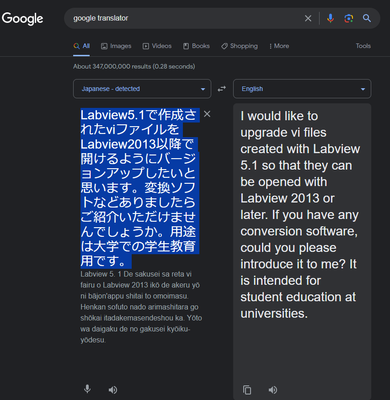Switch to the Shopping tab
390x400 pixels.
click(x=239, y=46)
